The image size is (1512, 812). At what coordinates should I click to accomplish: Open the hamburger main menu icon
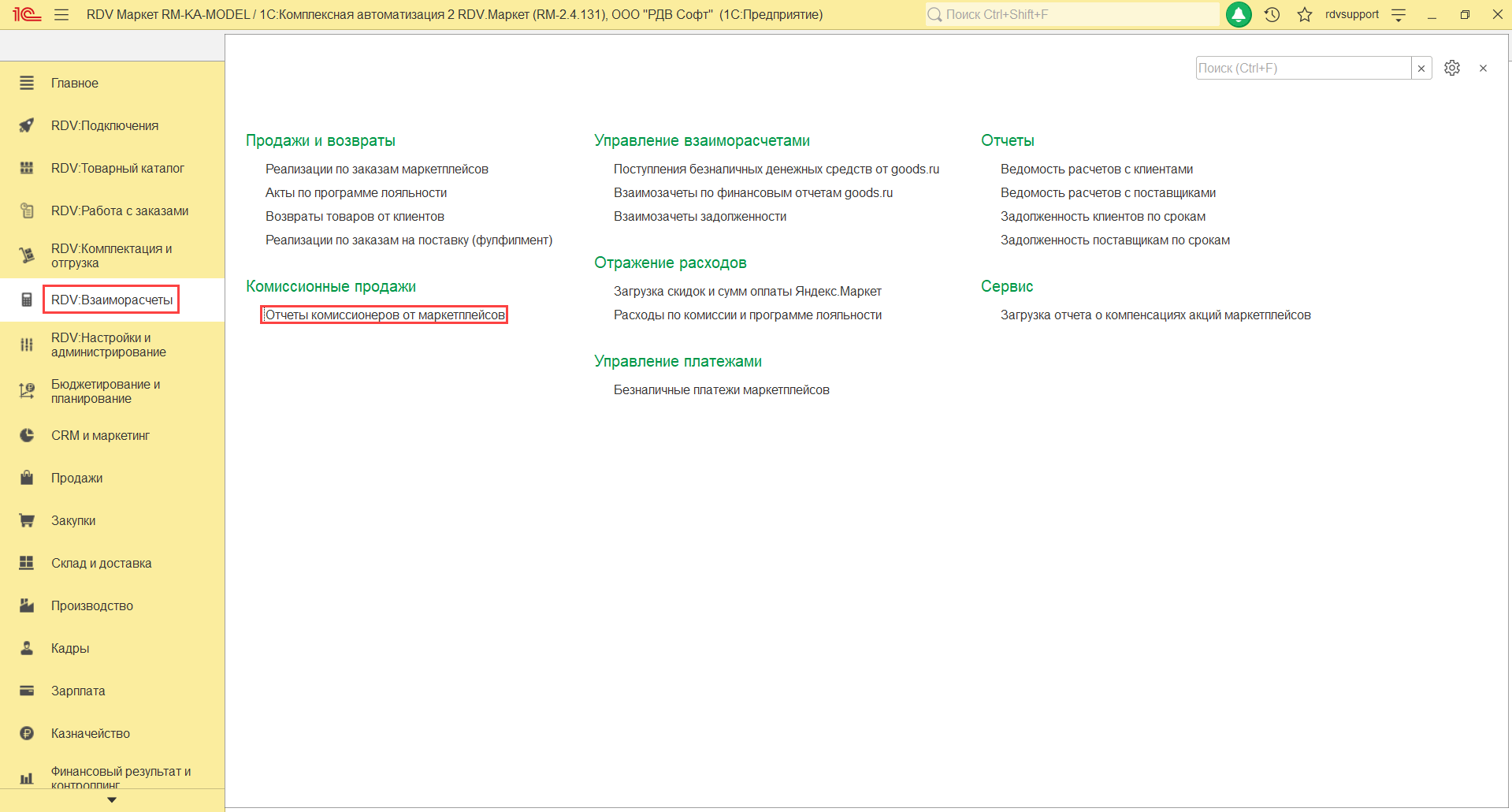pyautogui.click(x=61, y=14)
